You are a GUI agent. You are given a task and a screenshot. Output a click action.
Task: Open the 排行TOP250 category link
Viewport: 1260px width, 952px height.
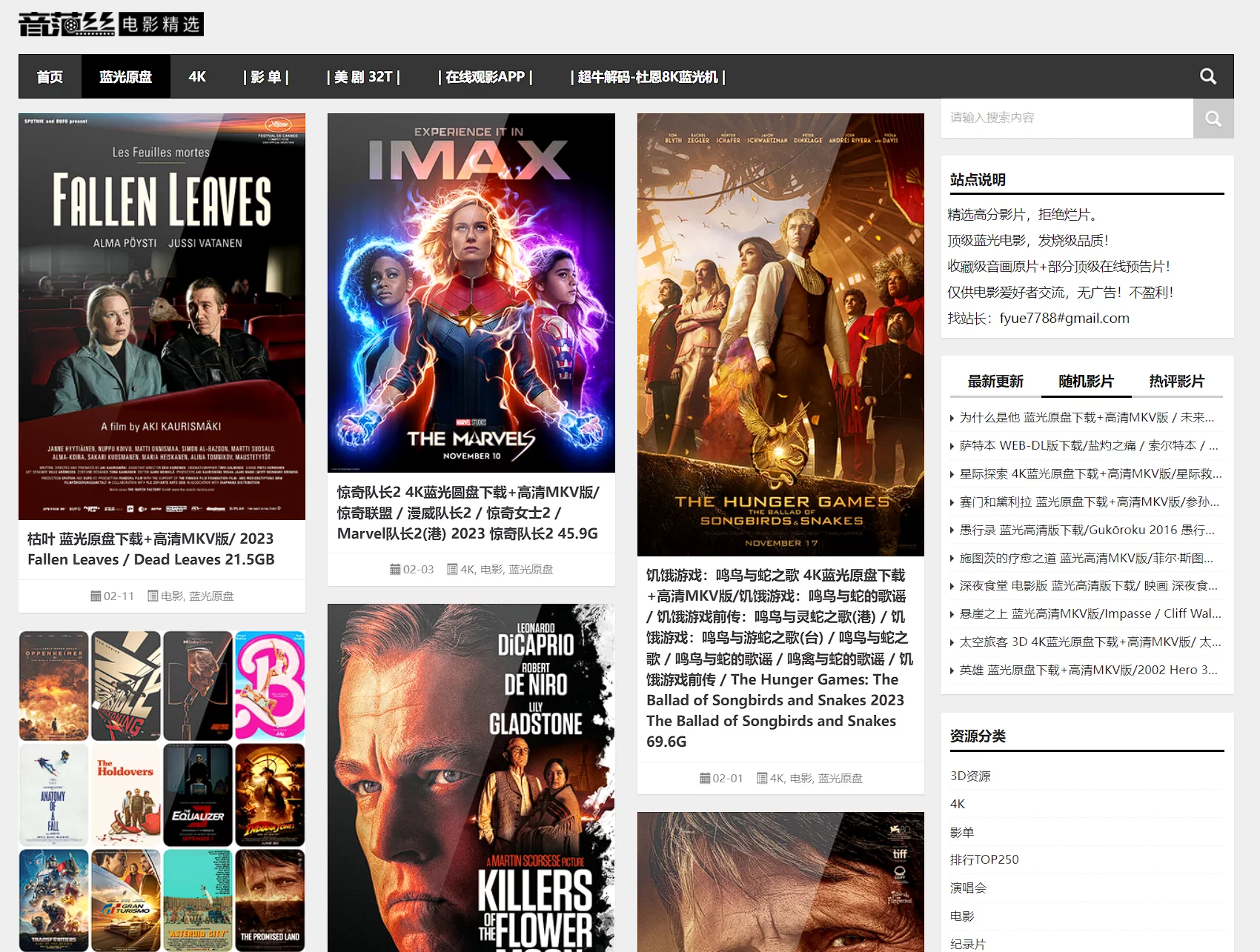(x=984, y=859)
